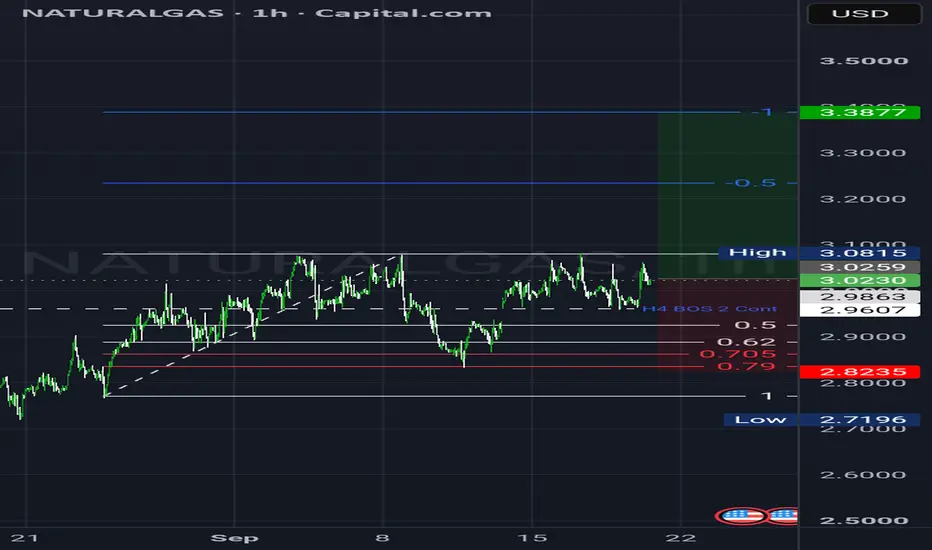Click the green profit zone of position
Image resolution: width=932 pixels, height=550 pixels.
click(x=728, y=196)
